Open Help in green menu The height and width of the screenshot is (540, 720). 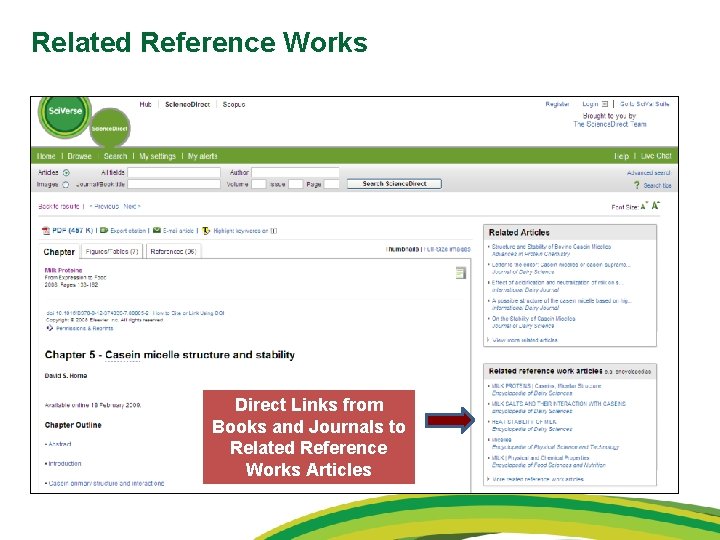621,156
